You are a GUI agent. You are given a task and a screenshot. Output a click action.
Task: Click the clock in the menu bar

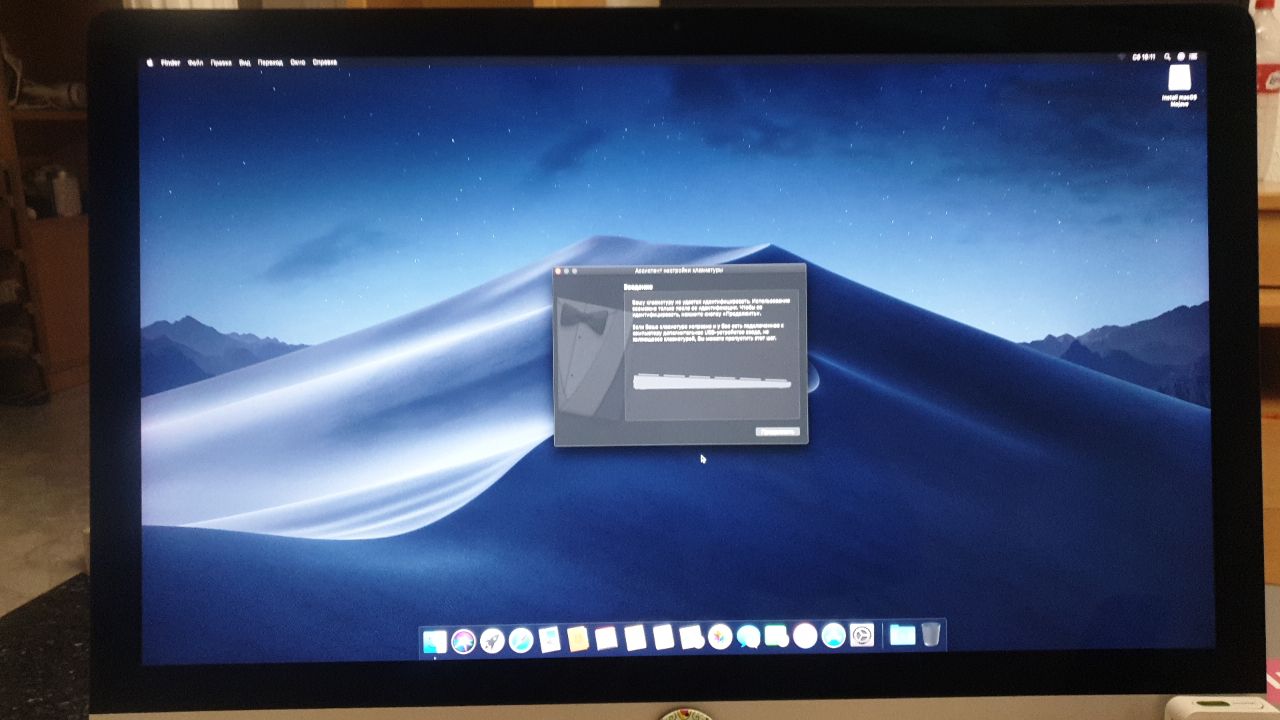[x=1144, y=57]
